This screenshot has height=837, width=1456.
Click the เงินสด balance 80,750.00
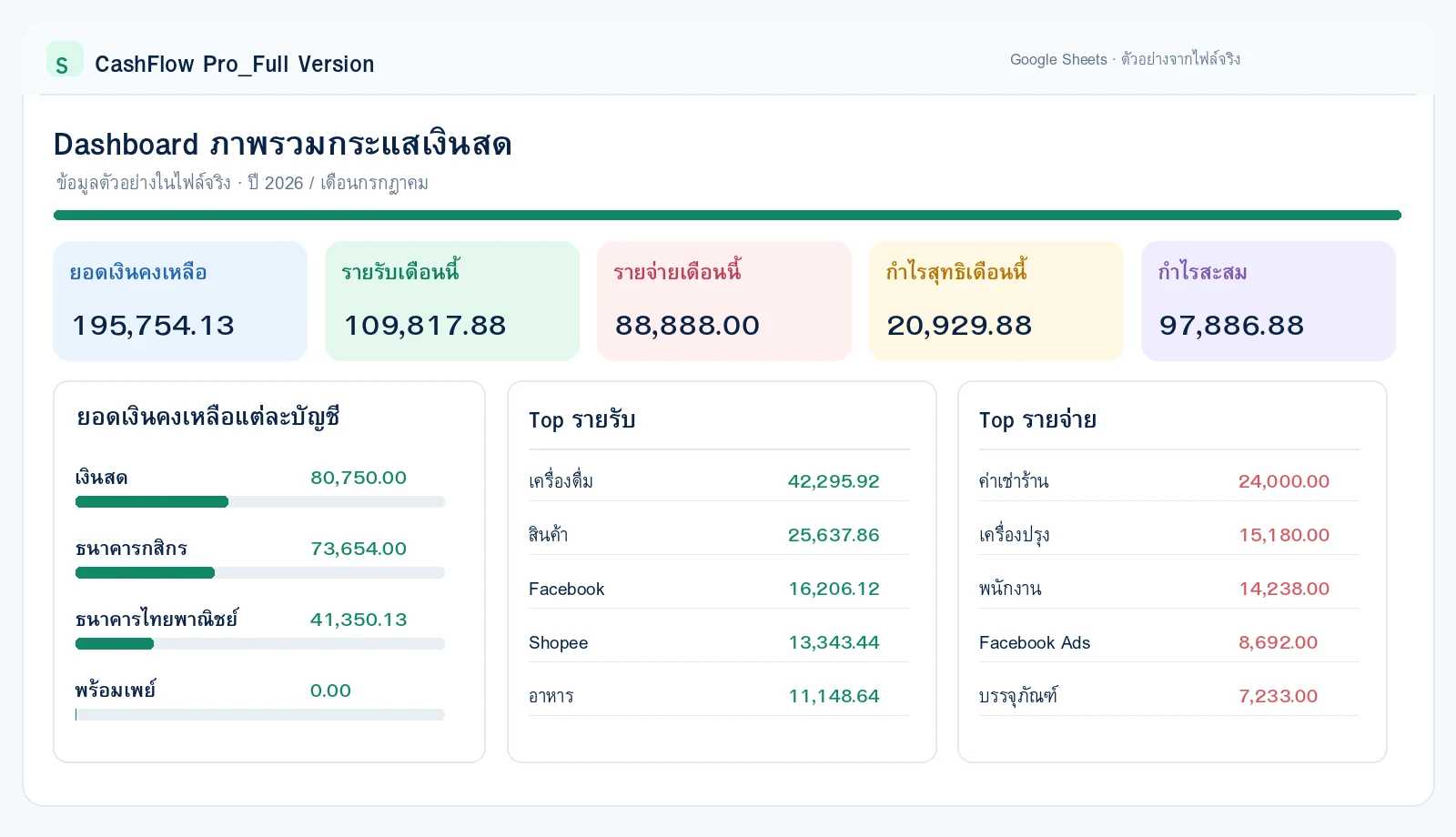(x=359, y=478)
